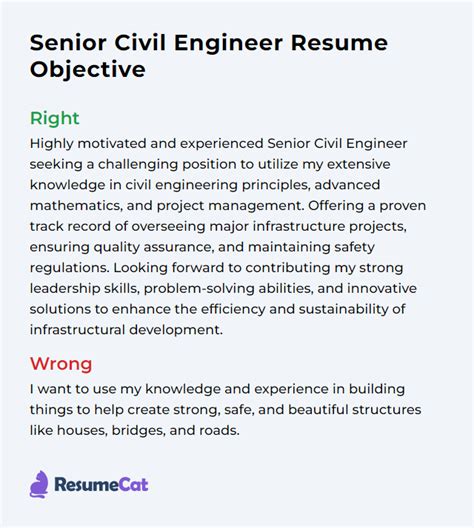Click the Senior Civil Engineer Resume title line
This screenshot has height=528, width=474.
[x=209, y=43]
